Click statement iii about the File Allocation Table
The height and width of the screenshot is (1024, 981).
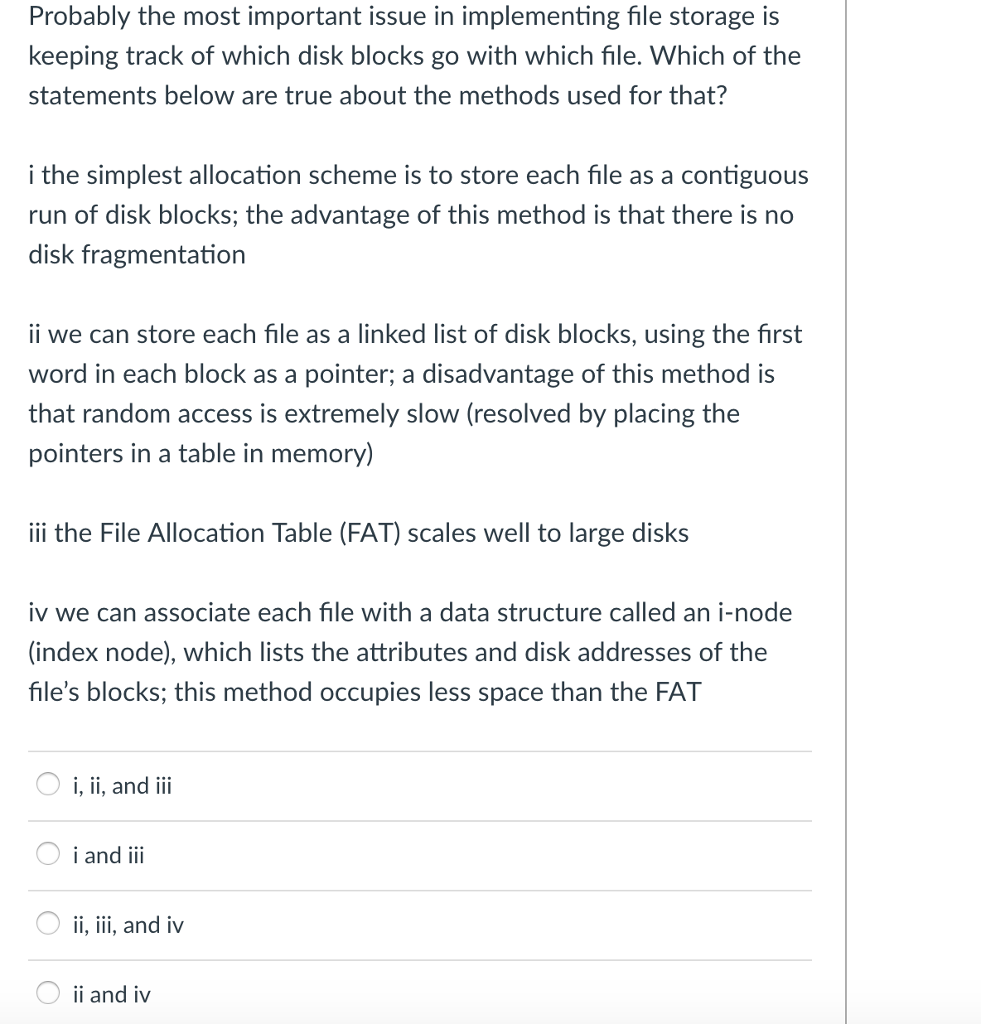pyautogui.click(x=357, y=533)
